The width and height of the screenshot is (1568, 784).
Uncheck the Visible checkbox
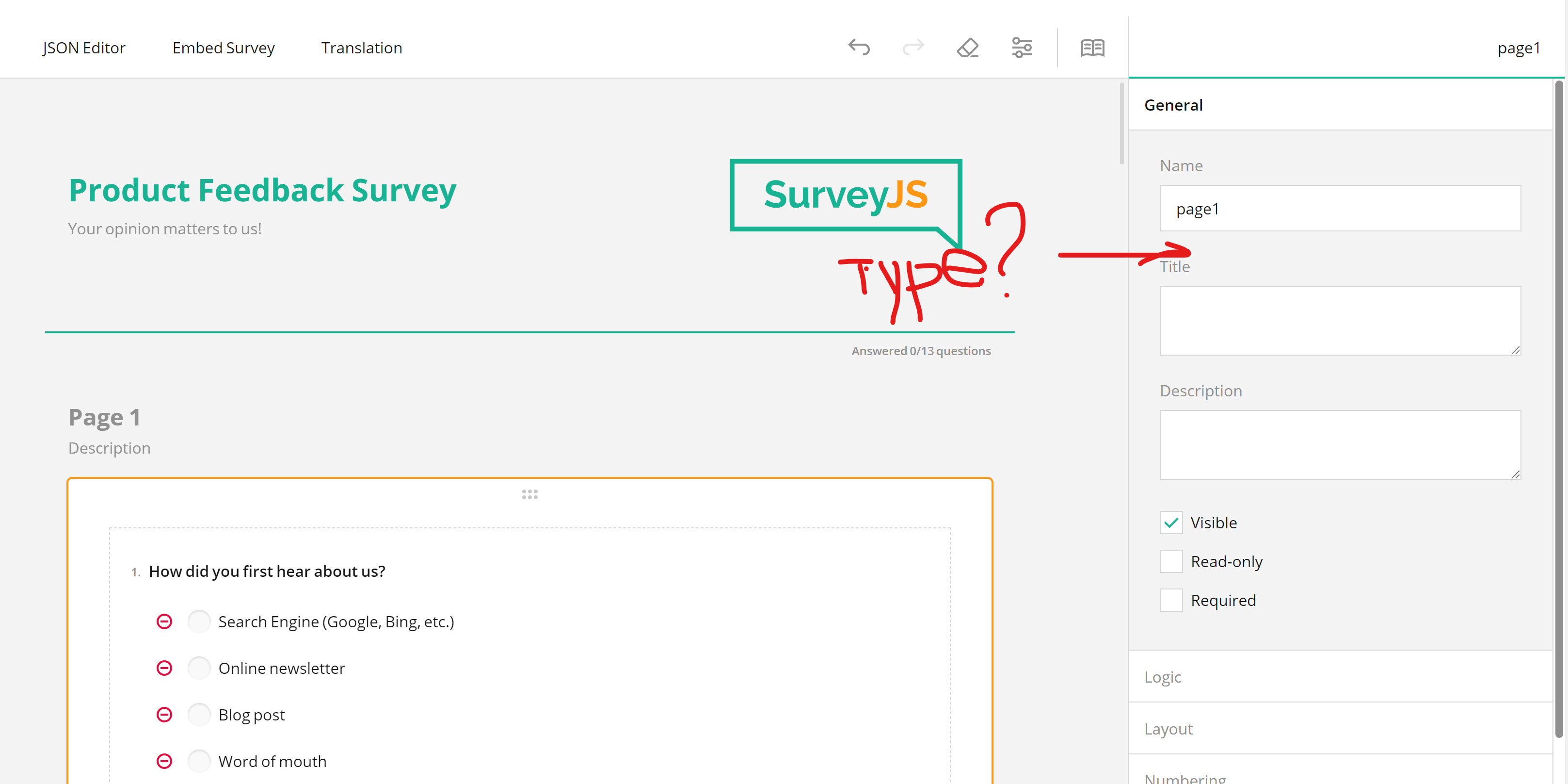[1170, 522]
